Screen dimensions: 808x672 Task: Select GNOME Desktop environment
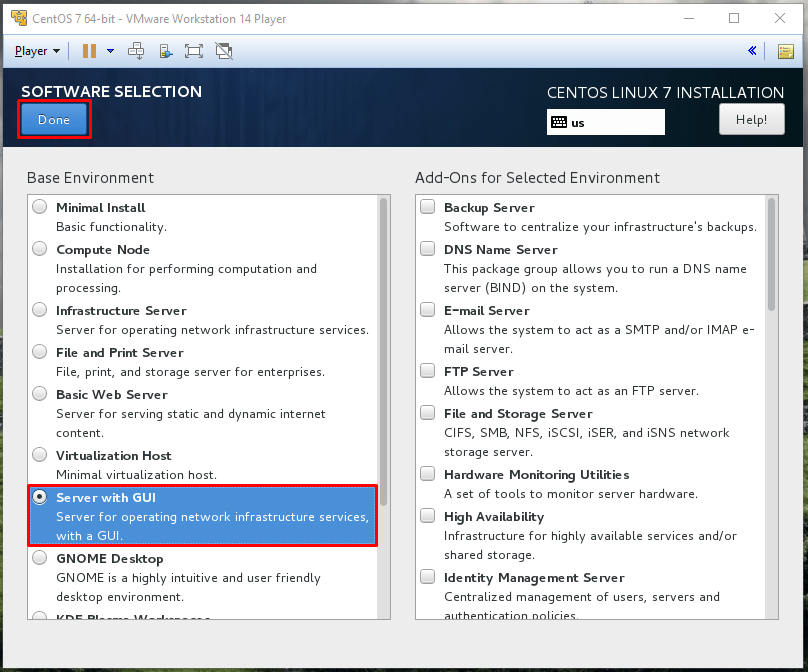tap(40, 558)
